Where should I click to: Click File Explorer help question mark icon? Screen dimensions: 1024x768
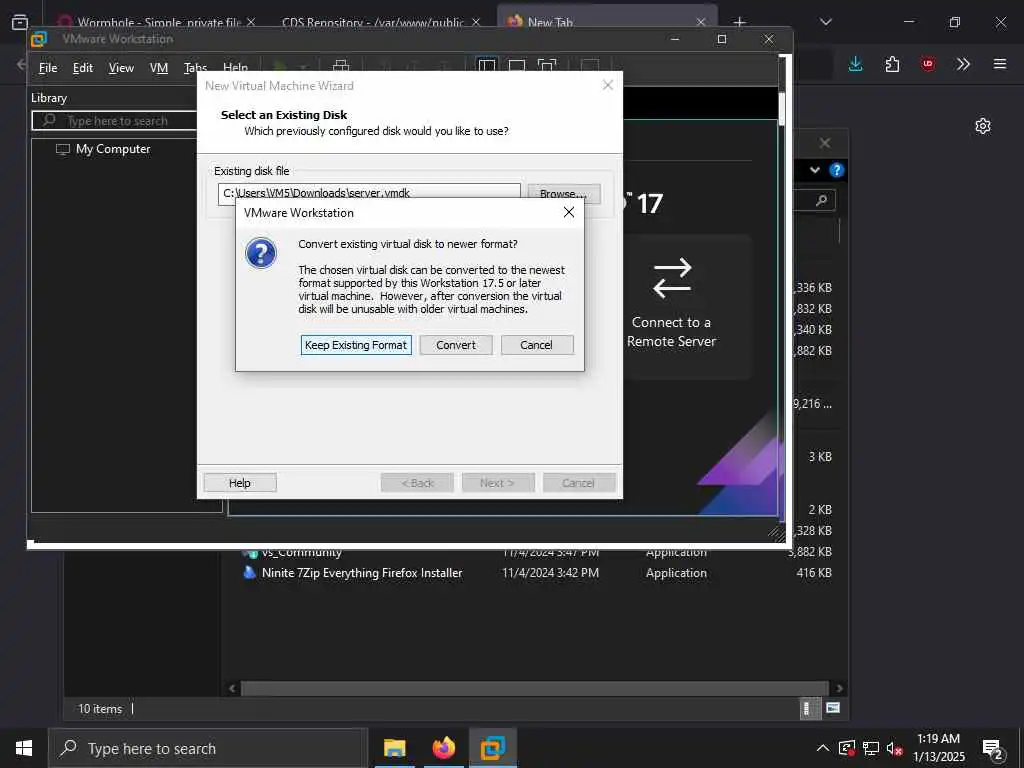click(x=837, y=170)
